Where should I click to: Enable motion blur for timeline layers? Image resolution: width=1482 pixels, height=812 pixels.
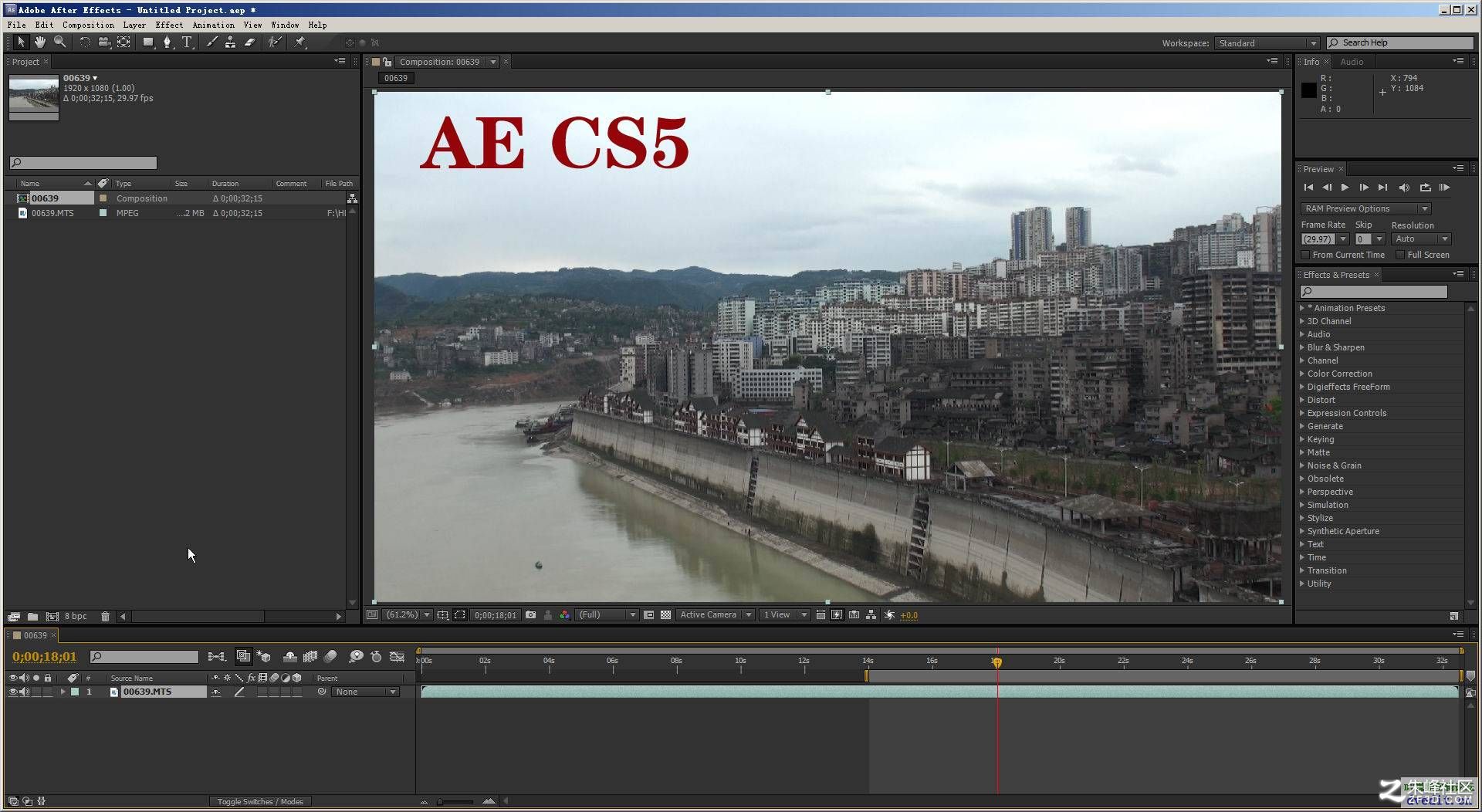tap(330, 657)
